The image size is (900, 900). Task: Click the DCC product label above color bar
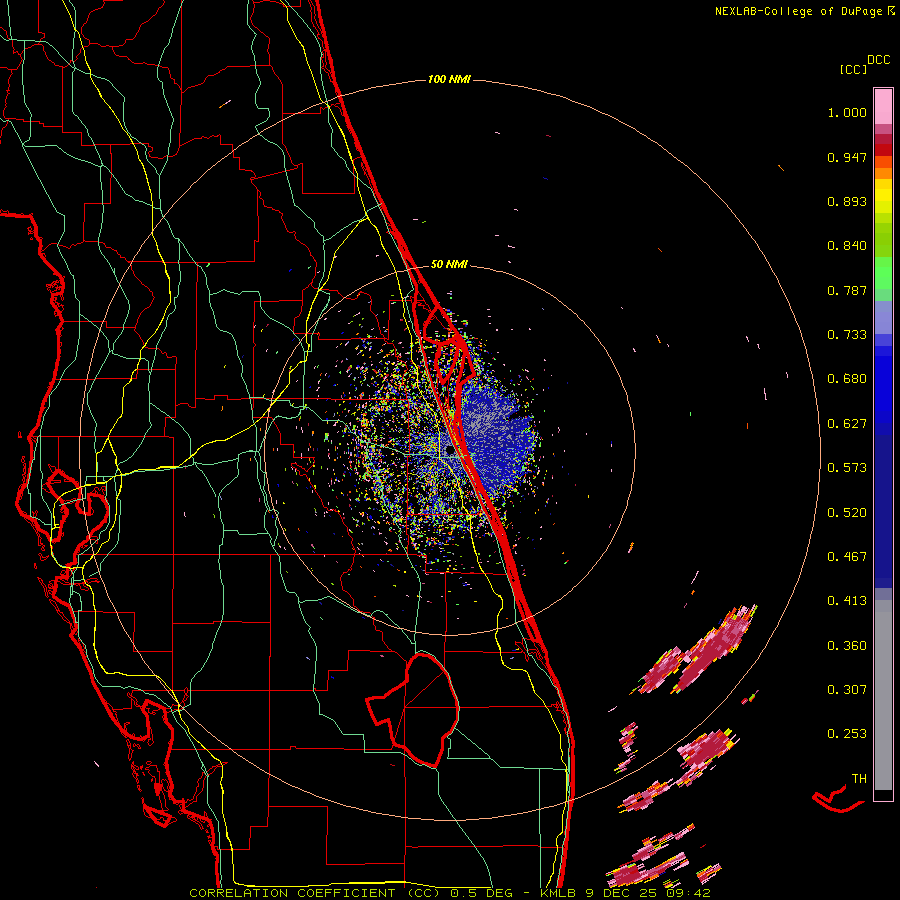(x=878, y=60)
